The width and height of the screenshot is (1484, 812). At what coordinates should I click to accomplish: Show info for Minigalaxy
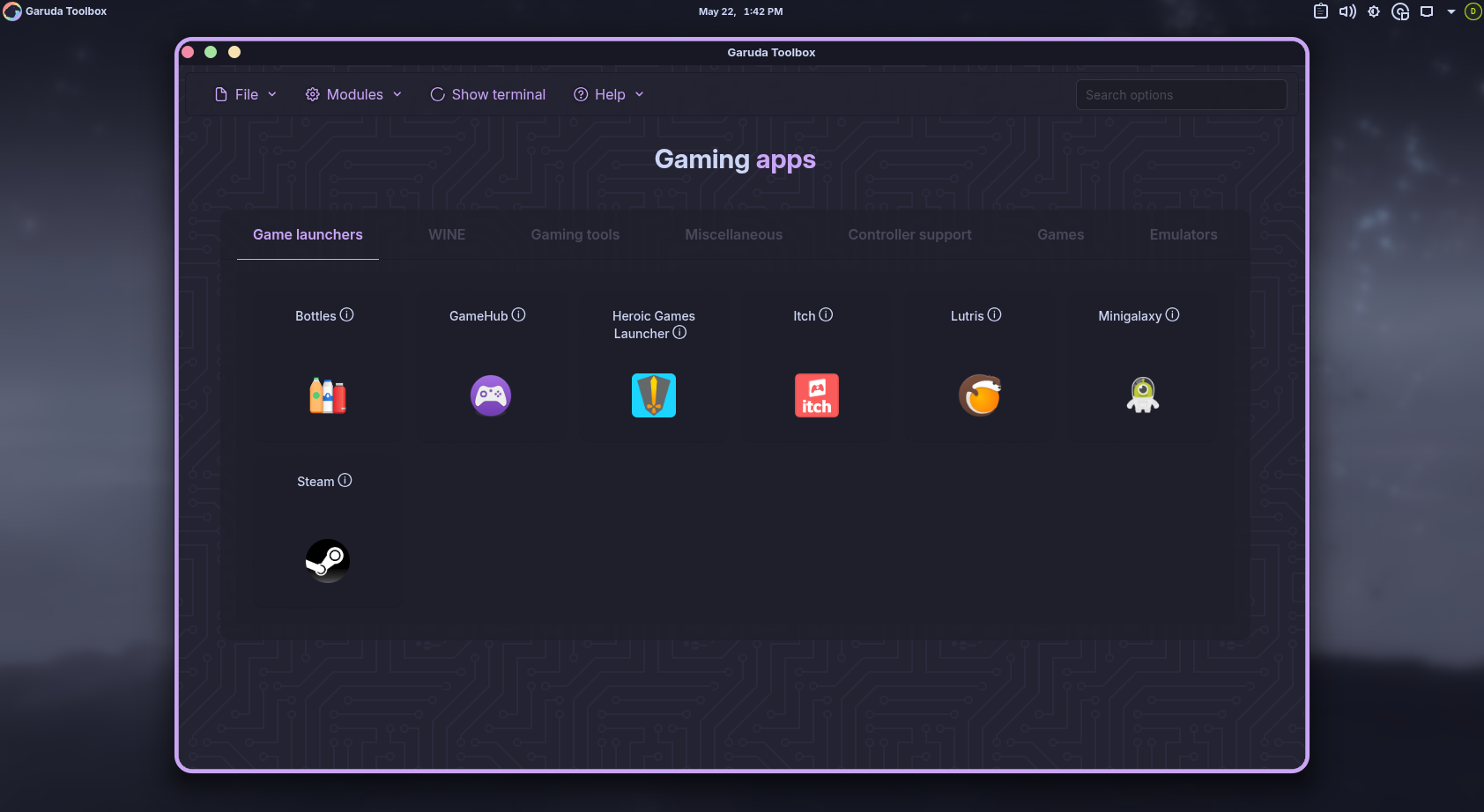(x=1173, y=314)
